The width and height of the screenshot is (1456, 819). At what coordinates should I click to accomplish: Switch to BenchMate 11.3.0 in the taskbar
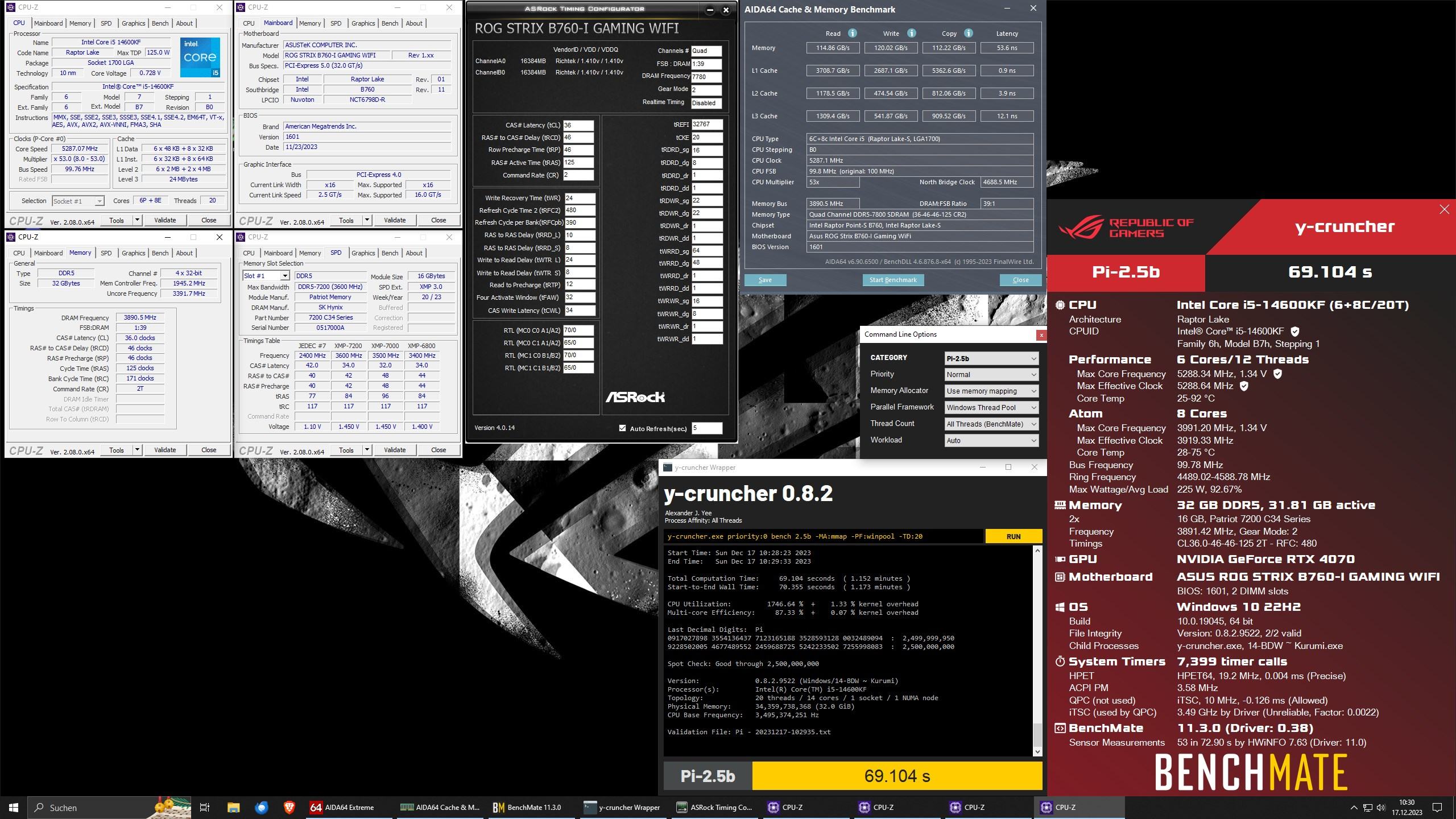pyautogui.click(x=531, y=807)
